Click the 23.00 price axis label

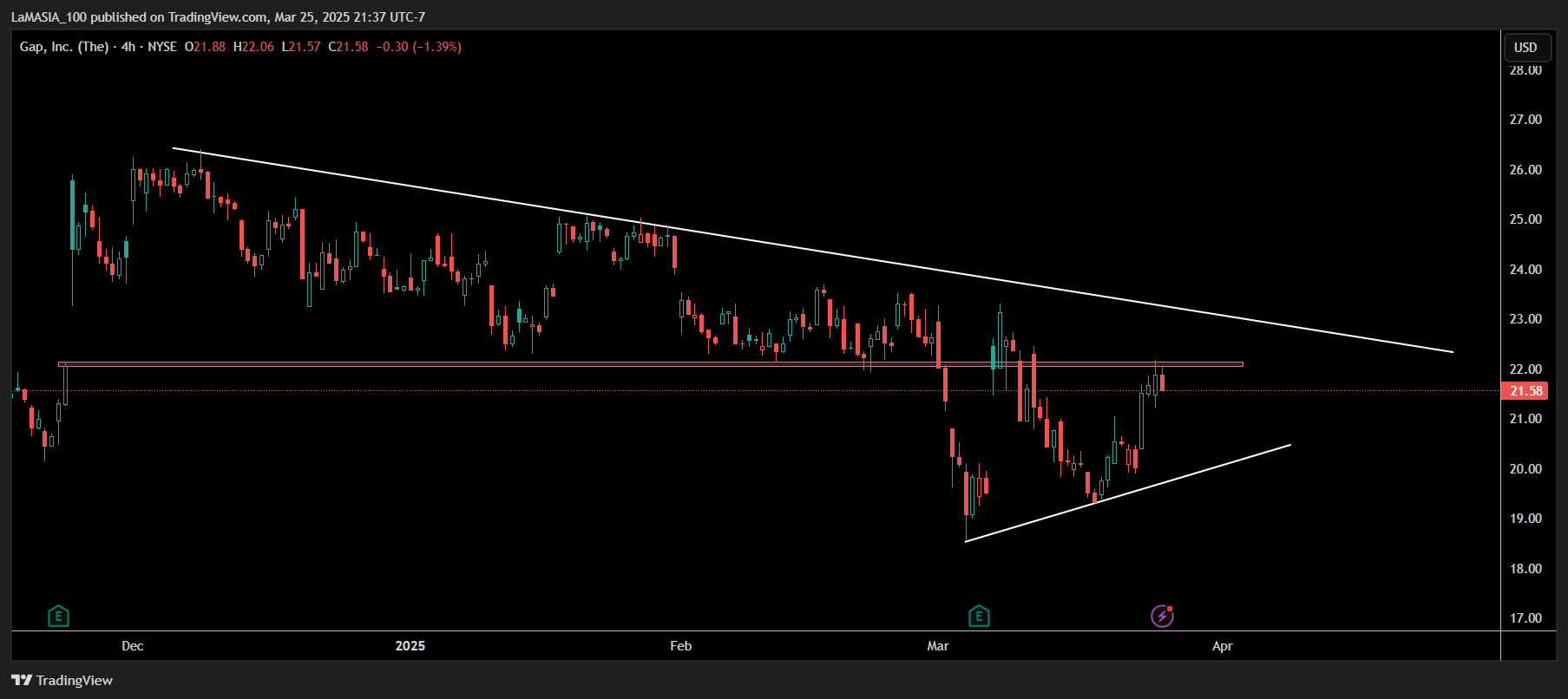point(1525,319)
